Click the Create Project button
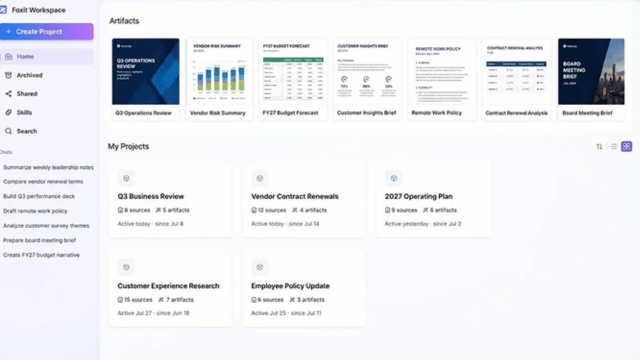640x360 pixels. pyautogui.click(x=47, y=31)
